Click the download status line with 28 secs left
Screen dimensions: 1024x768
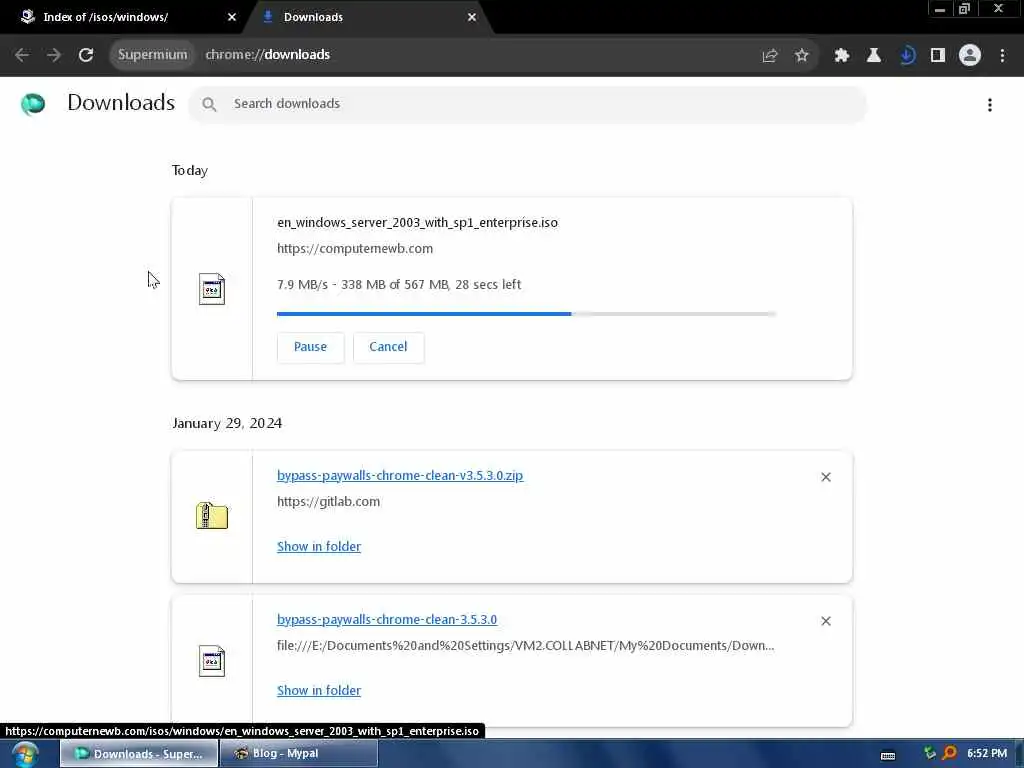(x=399, y=285)
